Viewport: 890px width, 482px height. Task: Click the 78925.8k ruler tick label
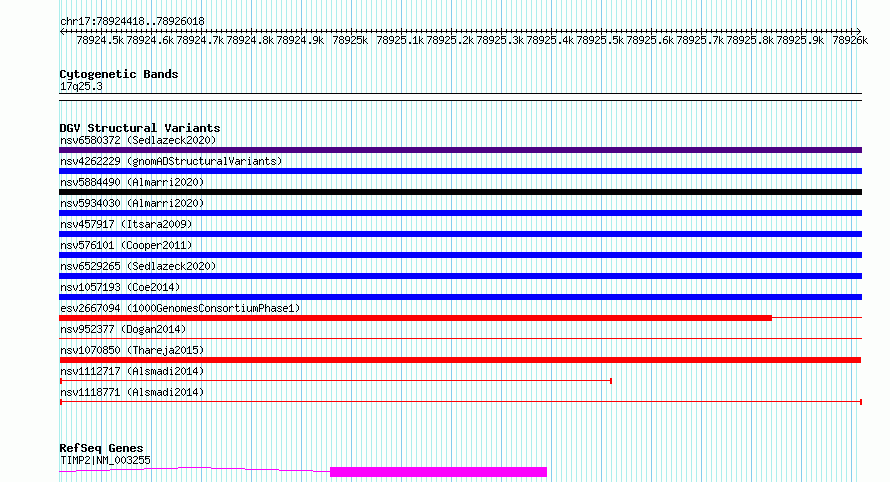[750, 41]
